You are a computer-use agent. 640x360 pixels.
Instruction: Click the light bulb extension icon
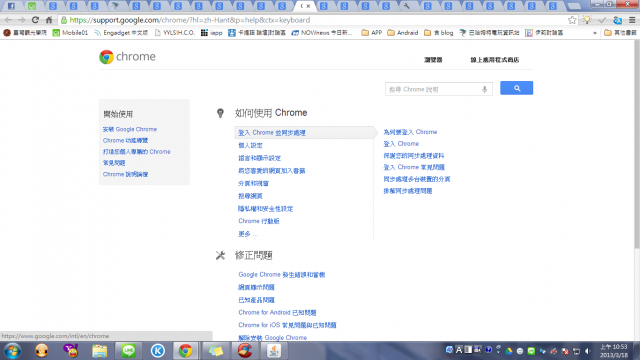click(x=587, y=20)
